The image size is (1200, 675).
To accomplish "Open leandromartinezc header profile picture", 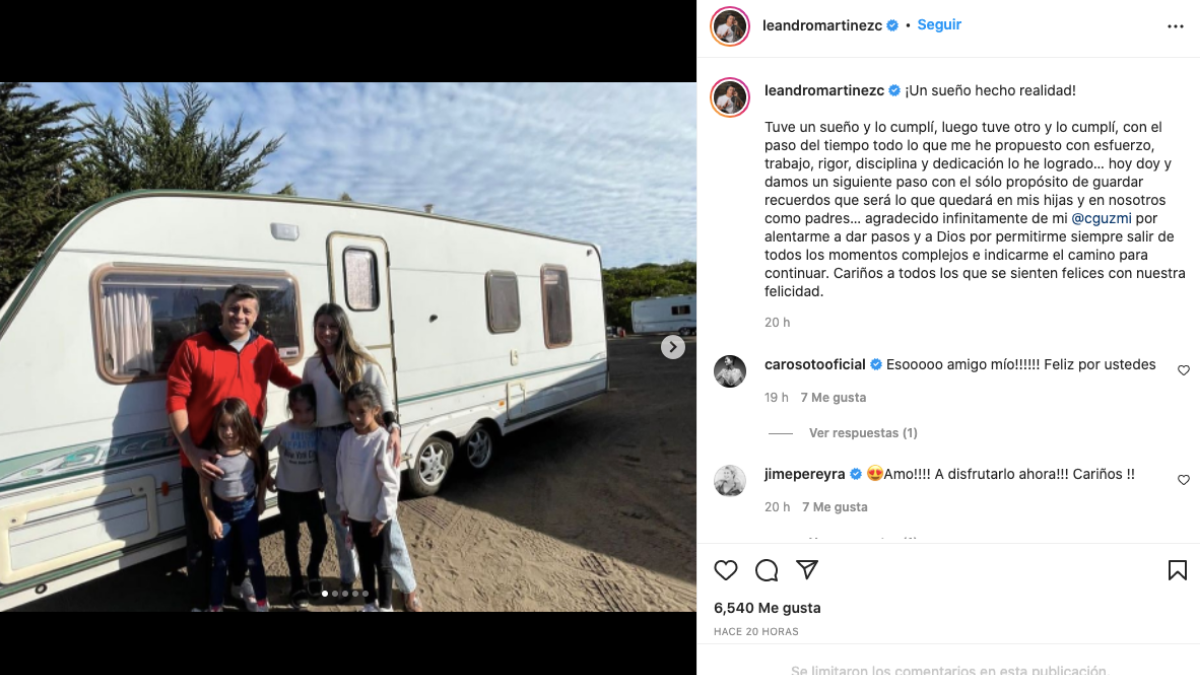I will tap(730, 26).
